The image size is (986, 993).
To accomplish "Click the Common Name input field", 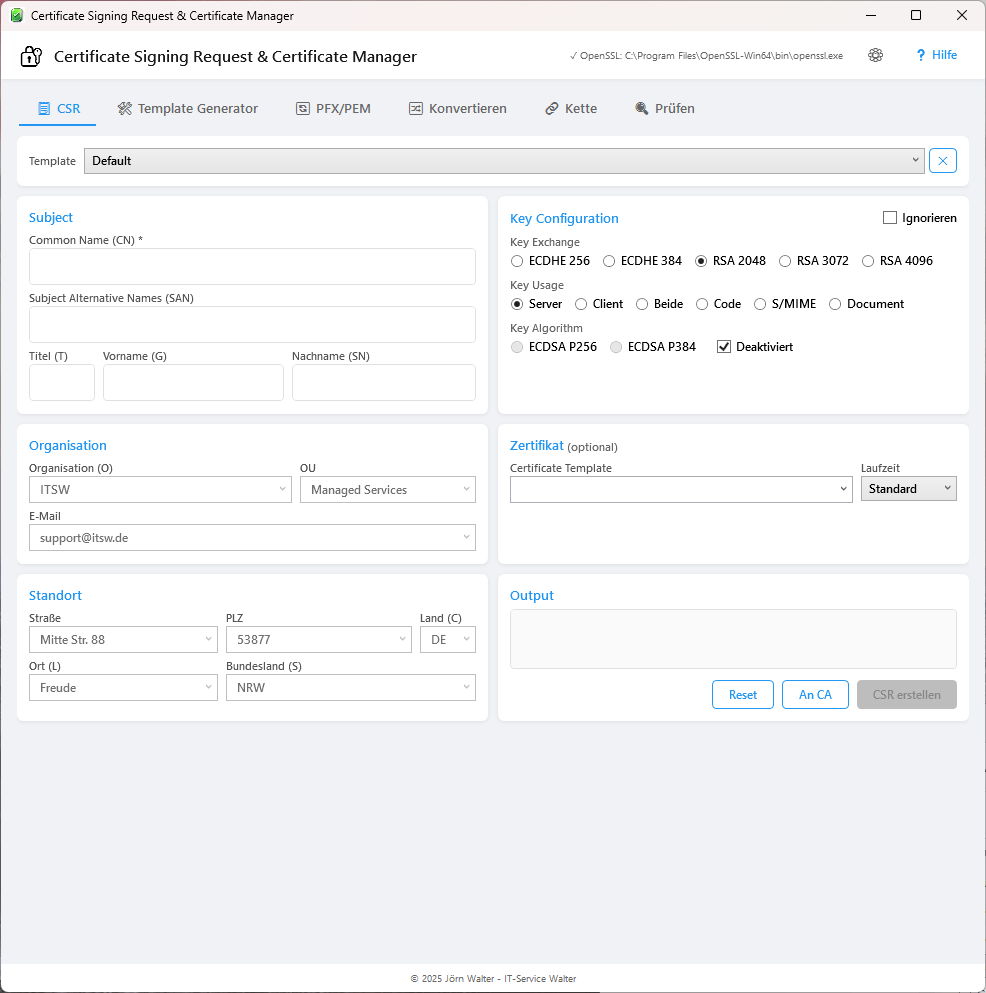I will pyautogui.click(x=251, y=266).
